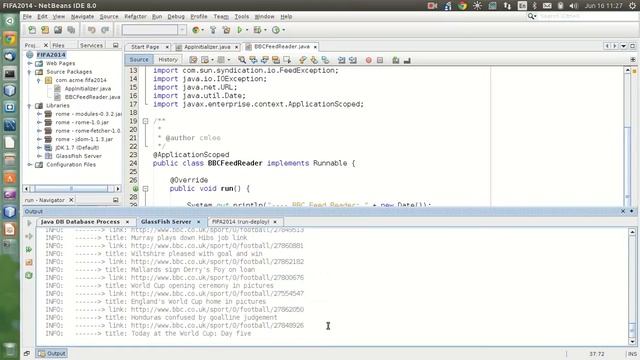The image size is (640, 360).
Task: Click the red Start Macro Recording icon
Action: tap(369, 60)
